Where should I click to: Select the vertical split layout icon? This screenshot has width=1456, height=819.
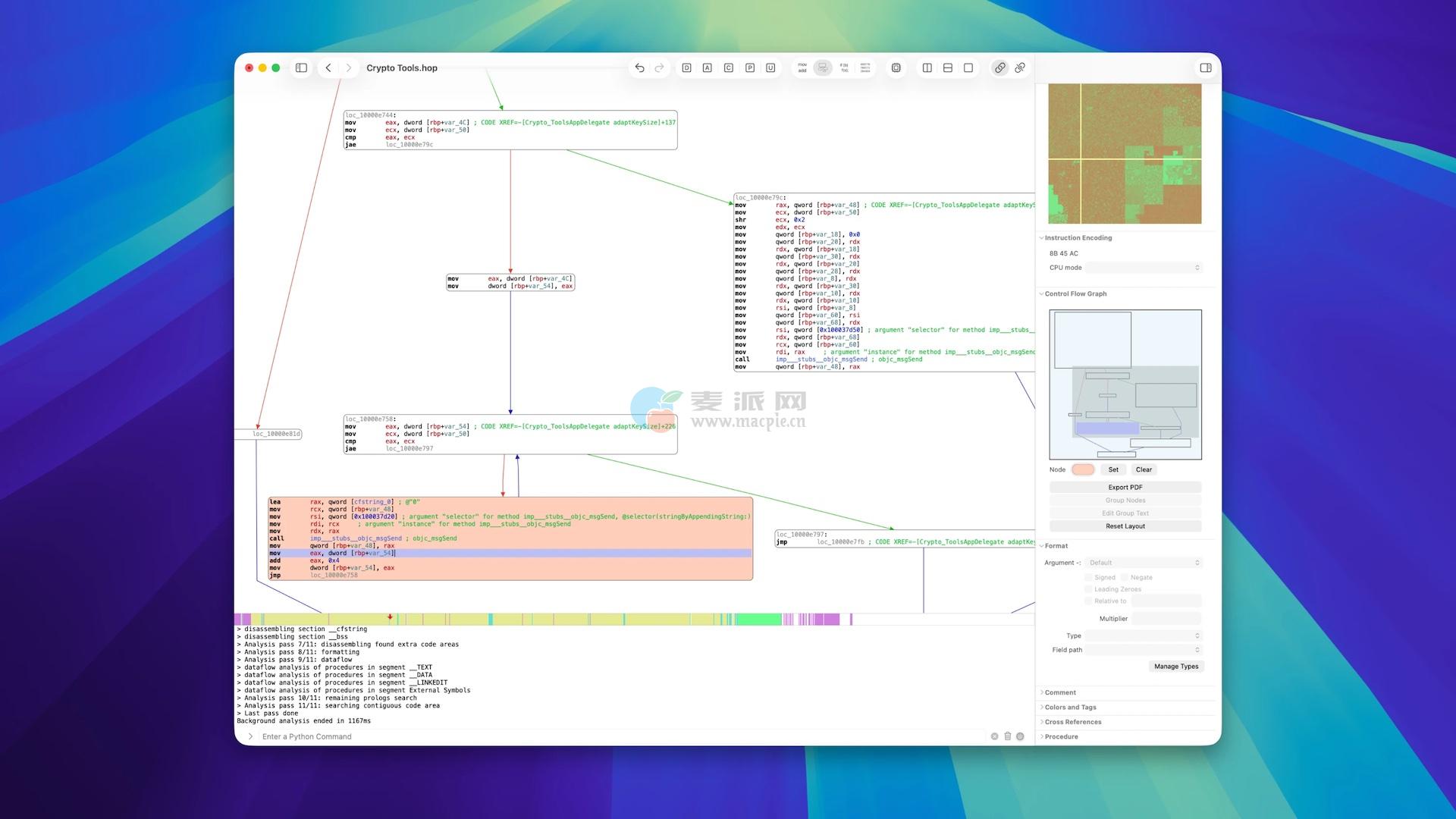coord(927,68)
